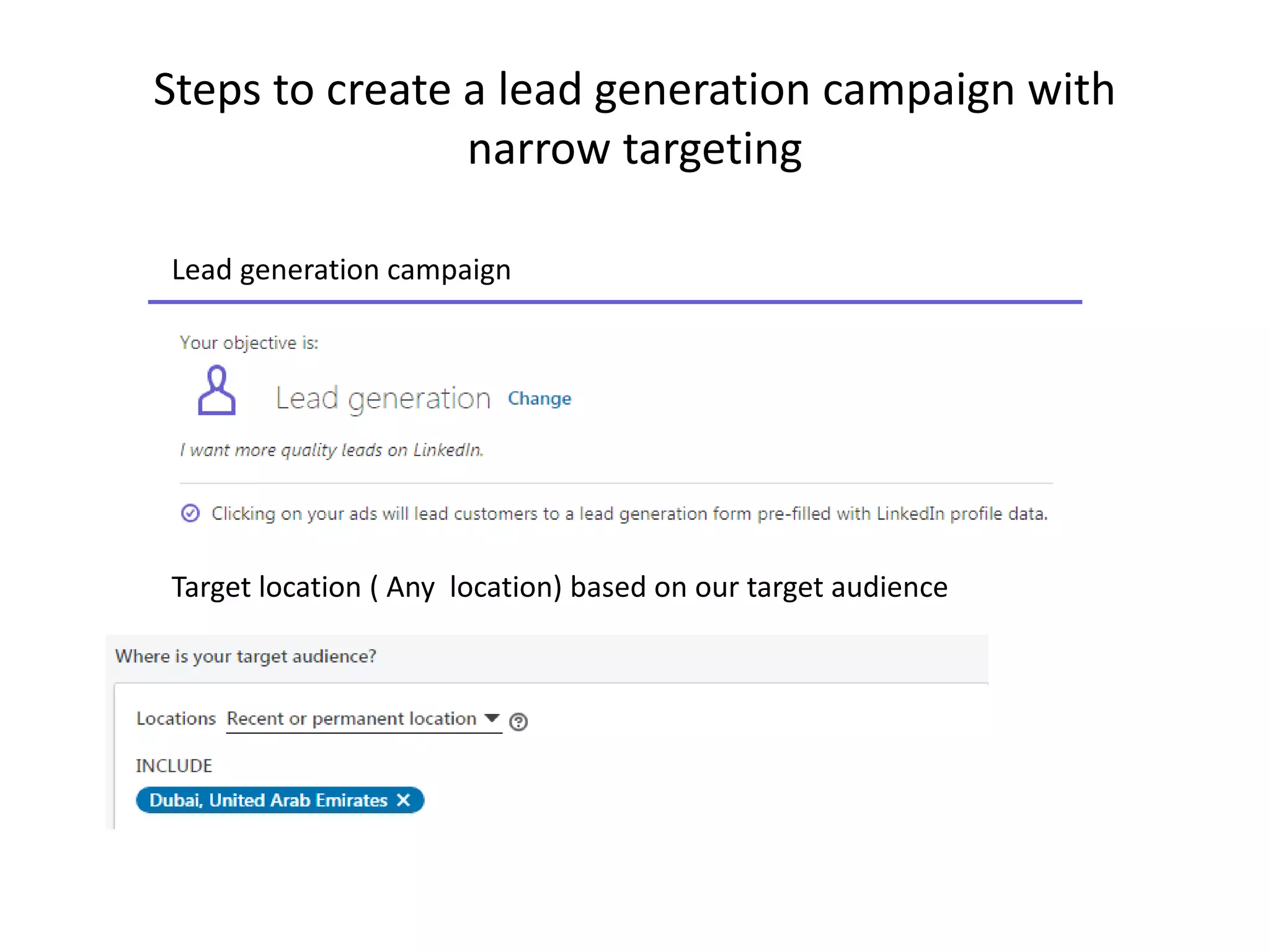Click the help question mark icon

(518, 721)
